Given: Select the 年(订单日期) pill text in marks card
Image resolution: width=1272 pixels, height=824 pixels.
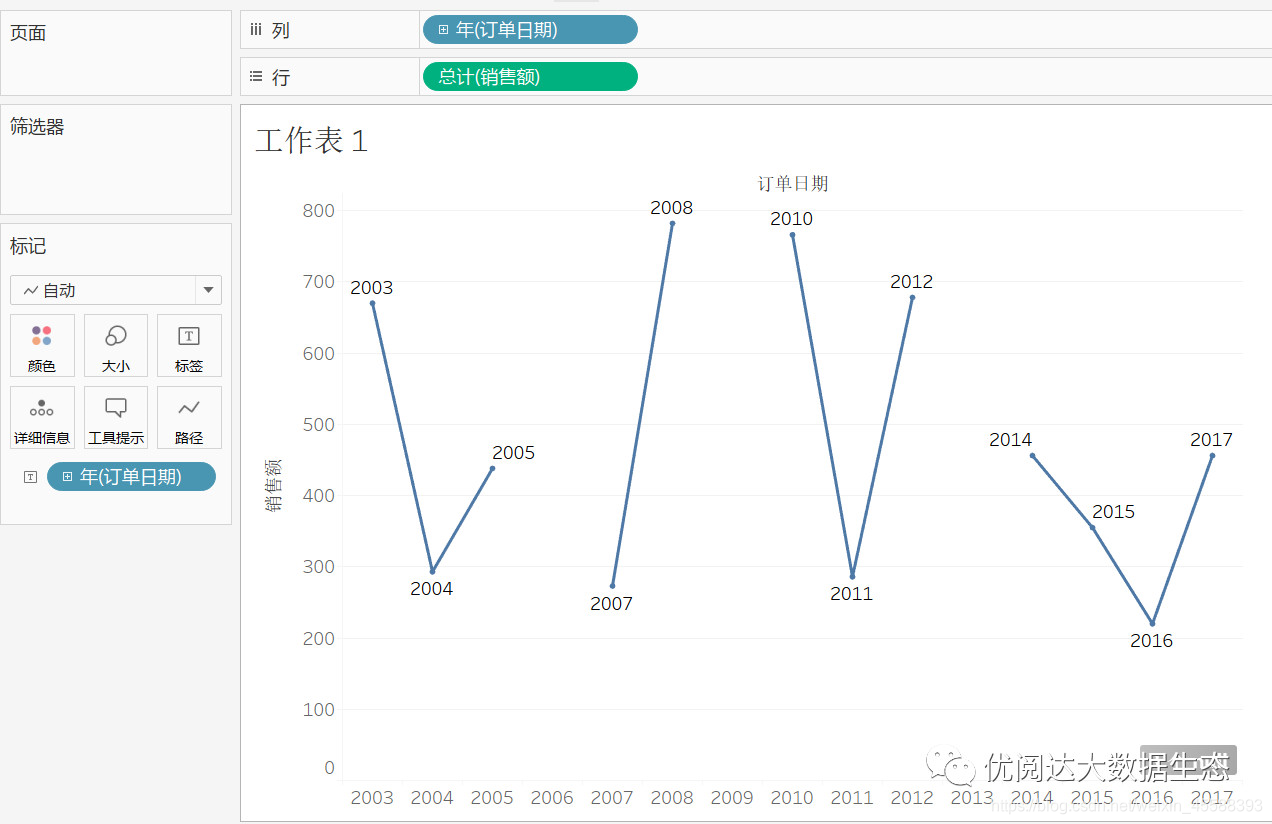Looking at the screenshot, I should [x=131, y=477].
